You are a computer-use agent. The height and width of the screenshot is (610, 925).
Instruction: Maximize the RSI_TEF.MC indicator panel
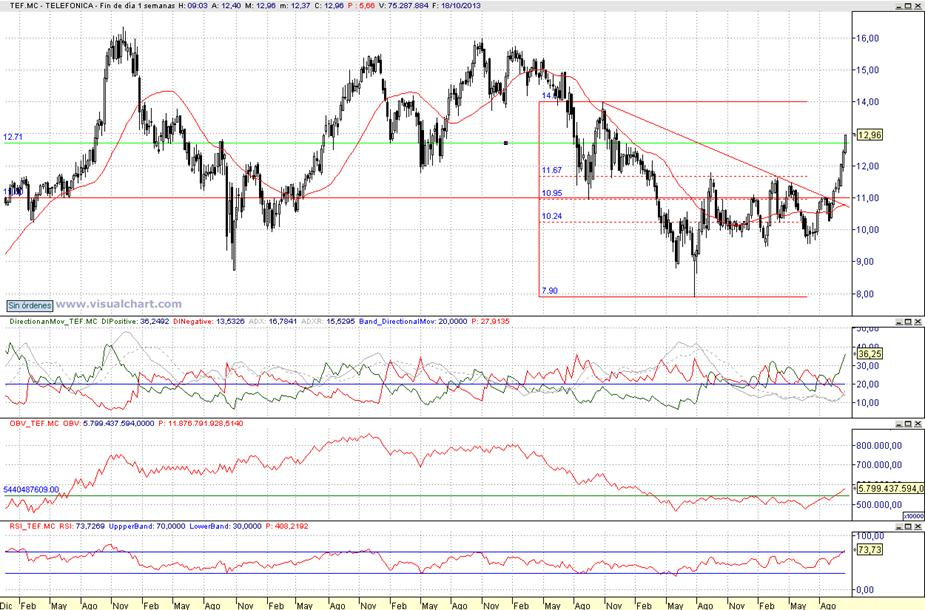click(x=908, y=526)
